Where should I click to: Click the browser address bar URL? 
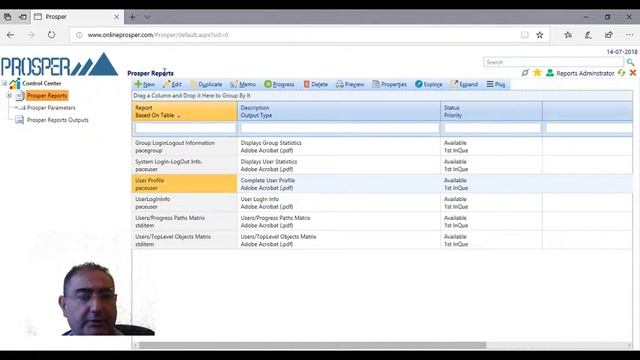tap(158, 35)
